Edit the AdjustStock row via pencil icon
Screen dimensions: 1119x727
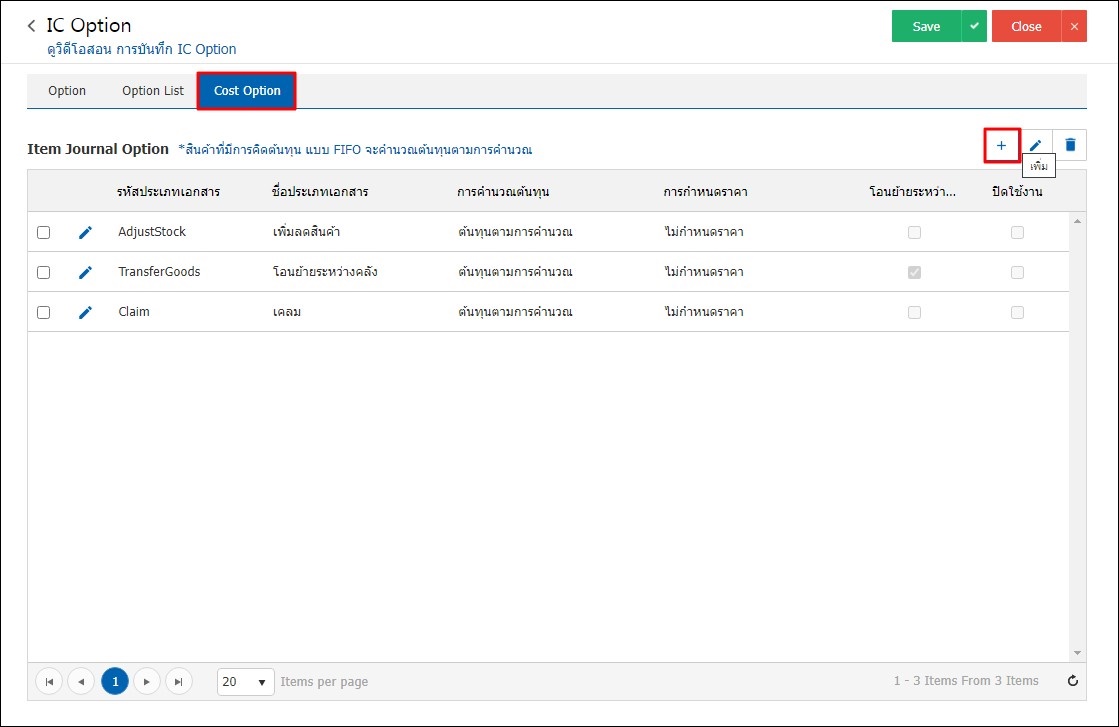[85, 232]
